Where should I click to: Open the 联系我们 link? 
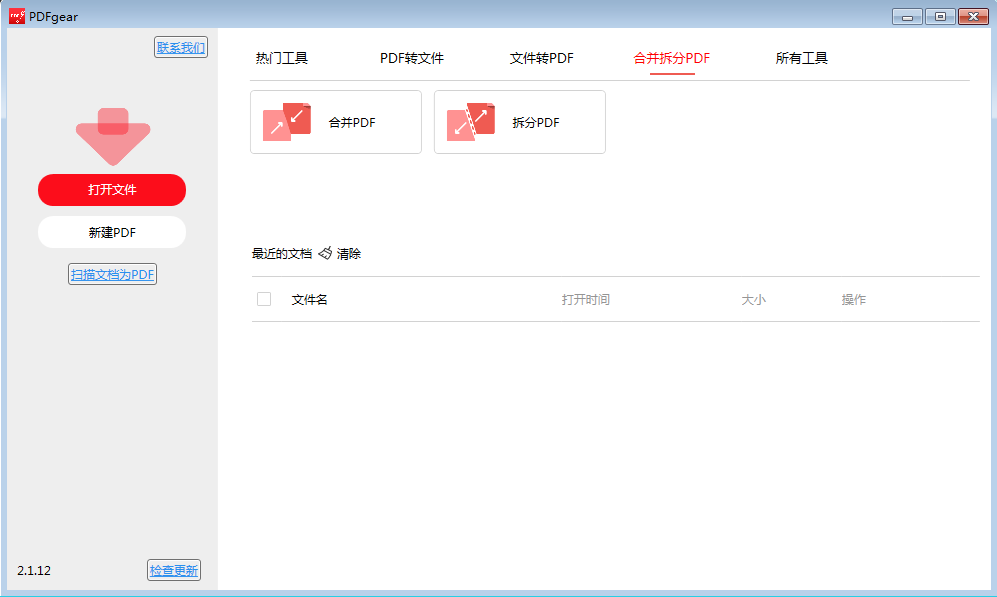click(x=181, y=47)
